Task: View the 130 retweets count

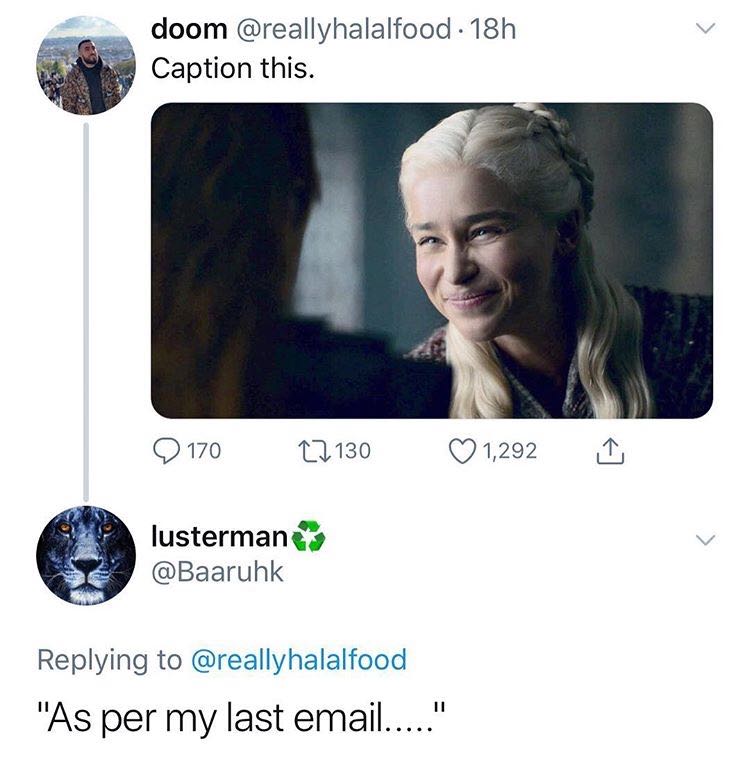Action: 353,450
